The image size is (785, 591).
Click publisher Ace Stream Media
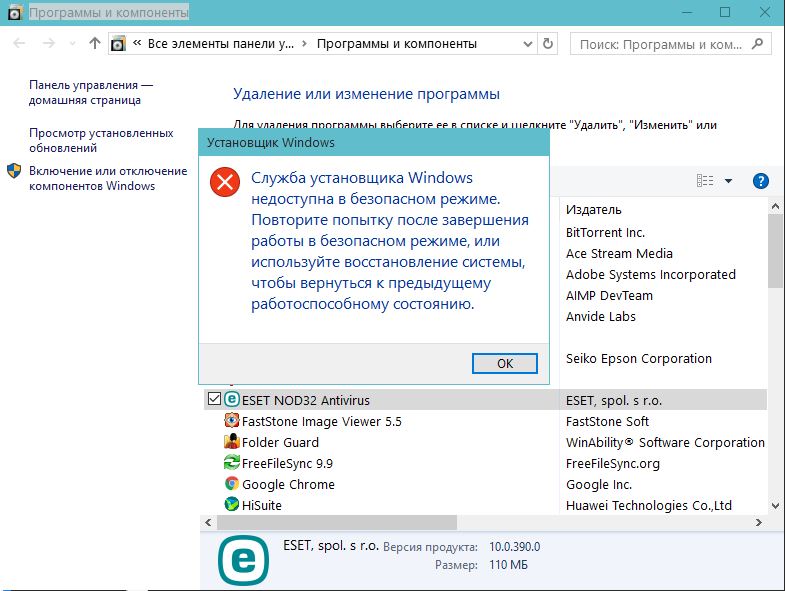[619, 253]
